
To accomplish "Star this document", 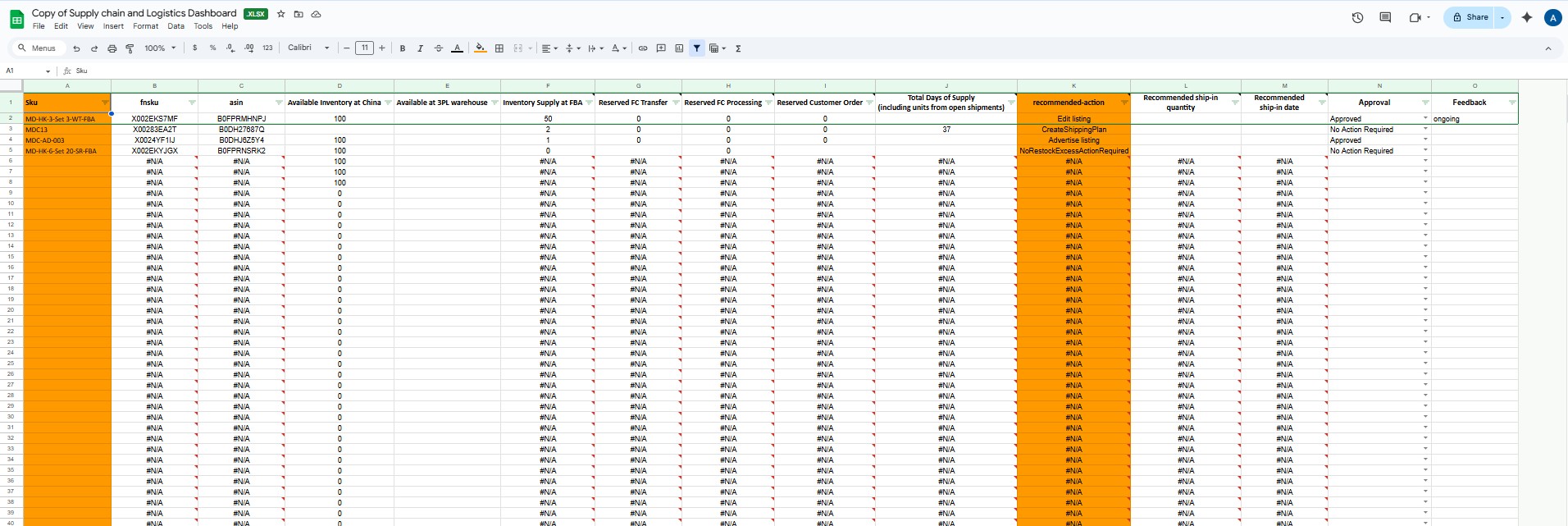I will [281, 14].
